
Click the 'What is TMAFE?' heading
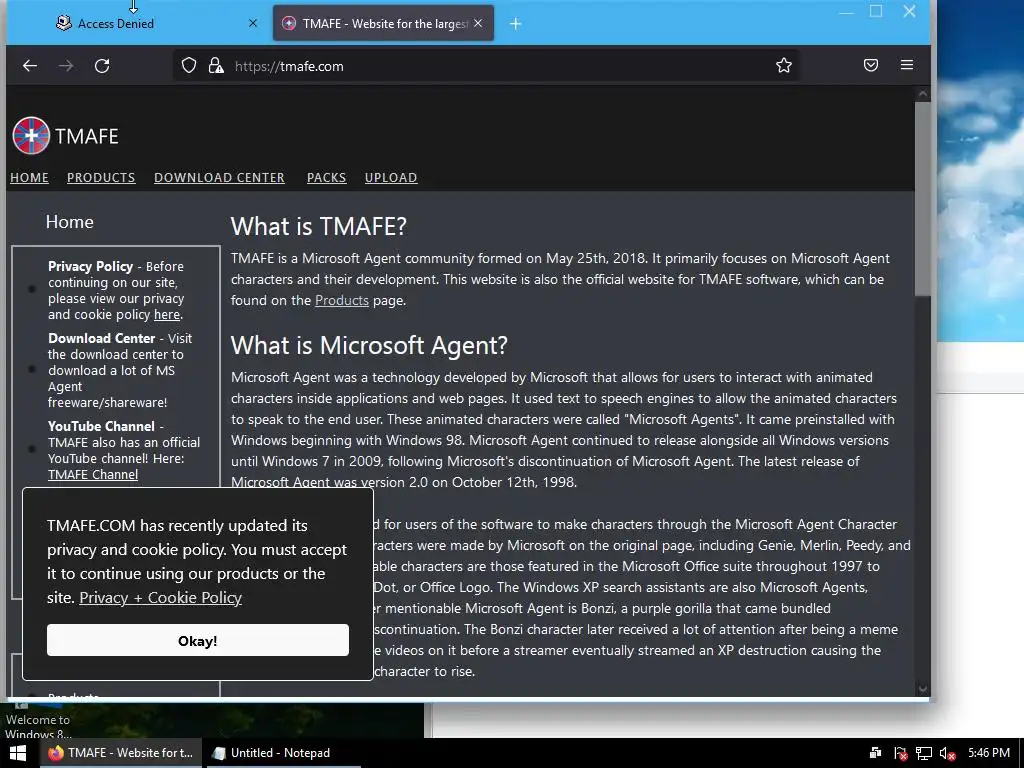coord(319,226)
